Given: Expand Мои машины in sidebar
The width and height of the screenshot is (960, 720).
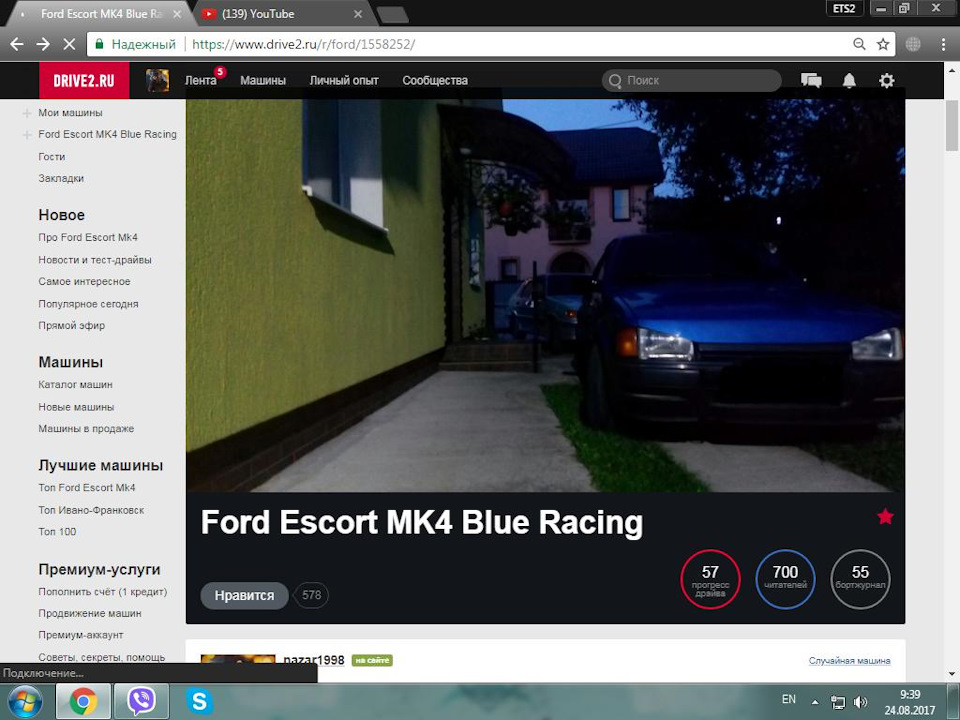Looking at the screenshot, I should pyautogui.click(x=27, y=113).
